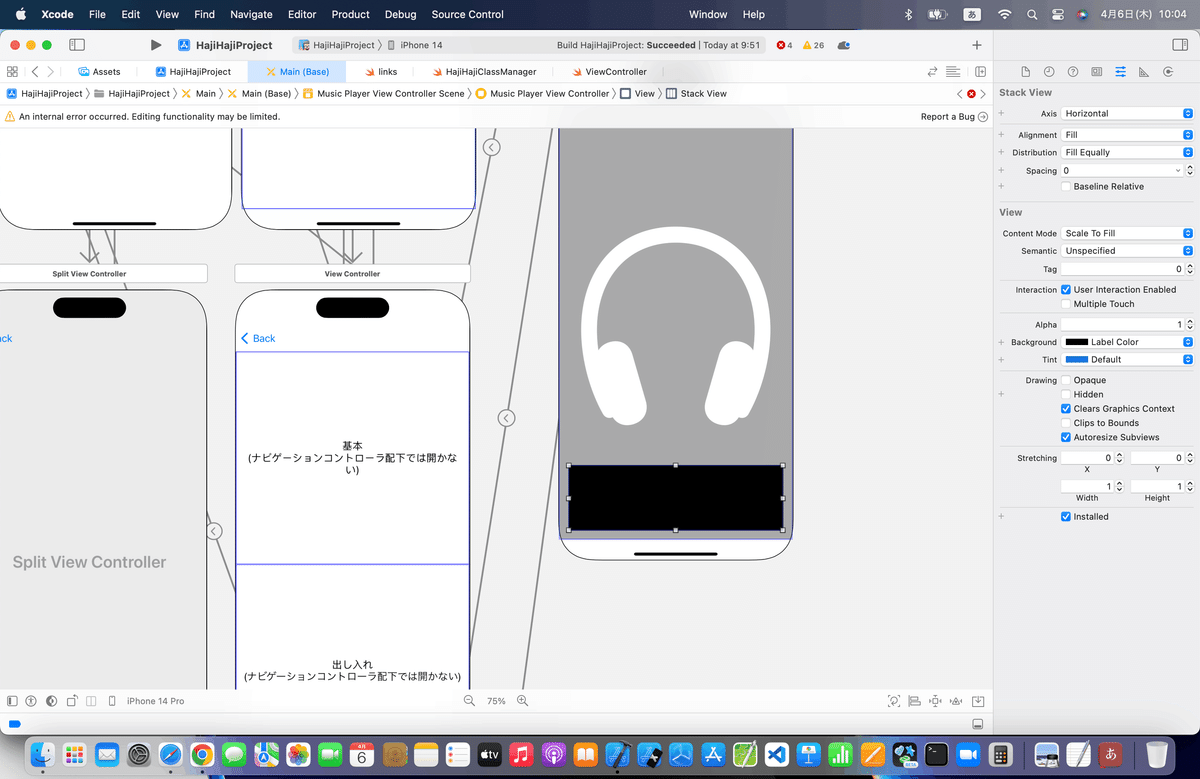
Task: Expand the Spacing combo box arrow
Action: point(1177,171)
